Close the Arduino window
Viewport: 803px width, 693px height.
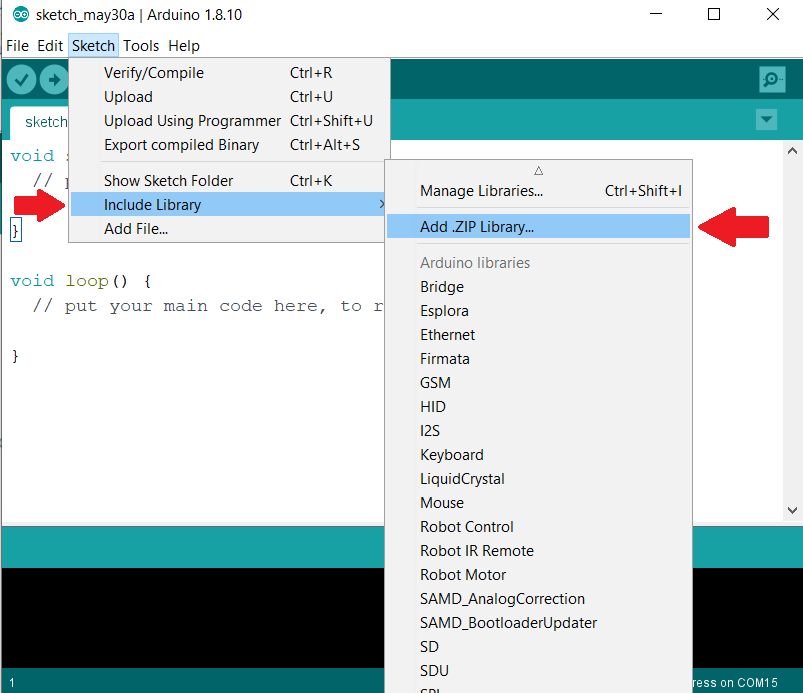tap(773, 14)
